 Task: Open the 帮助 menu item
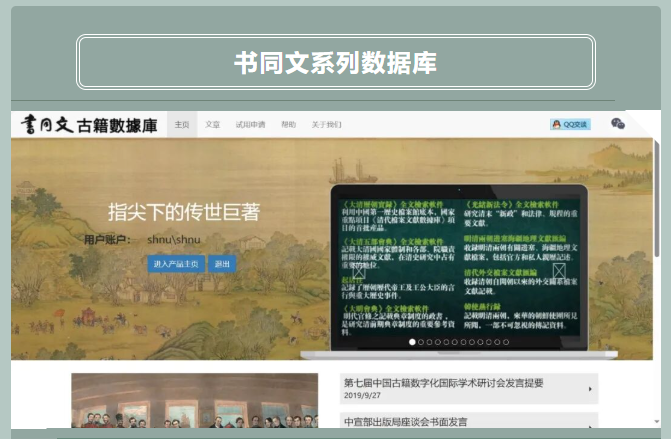(x=288, y=125)
